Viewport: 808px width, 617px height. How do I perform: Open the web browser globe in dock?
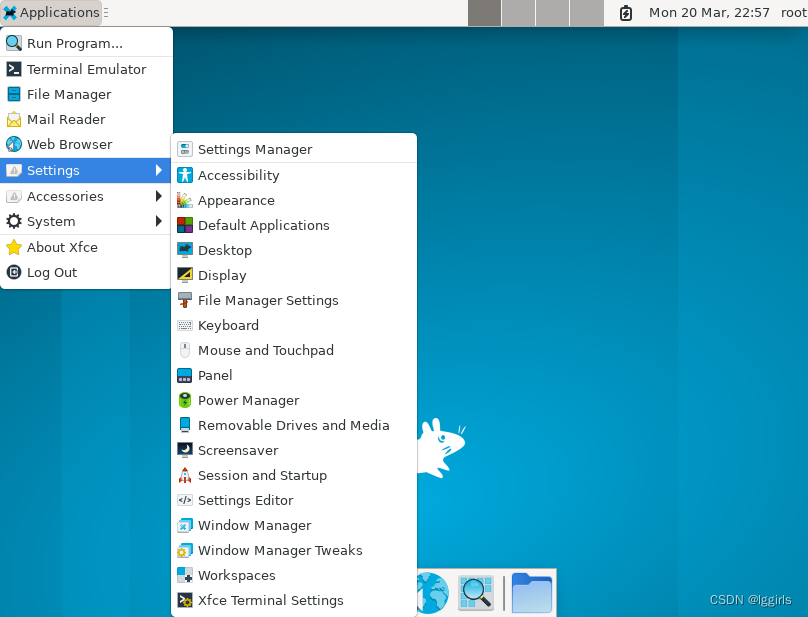click(x=432, y=592)
